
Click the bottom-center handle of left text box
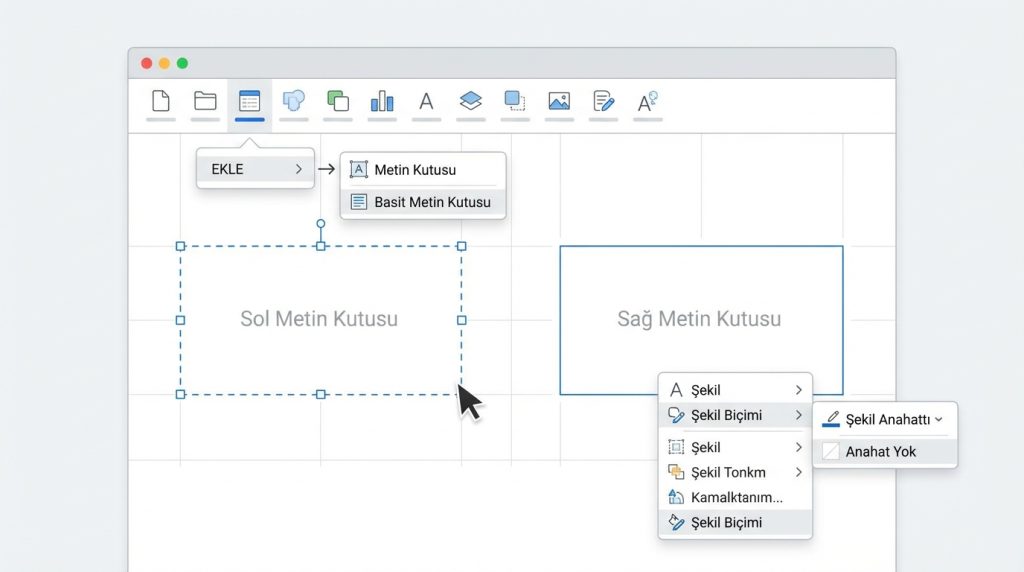click(x=321, y=394)
